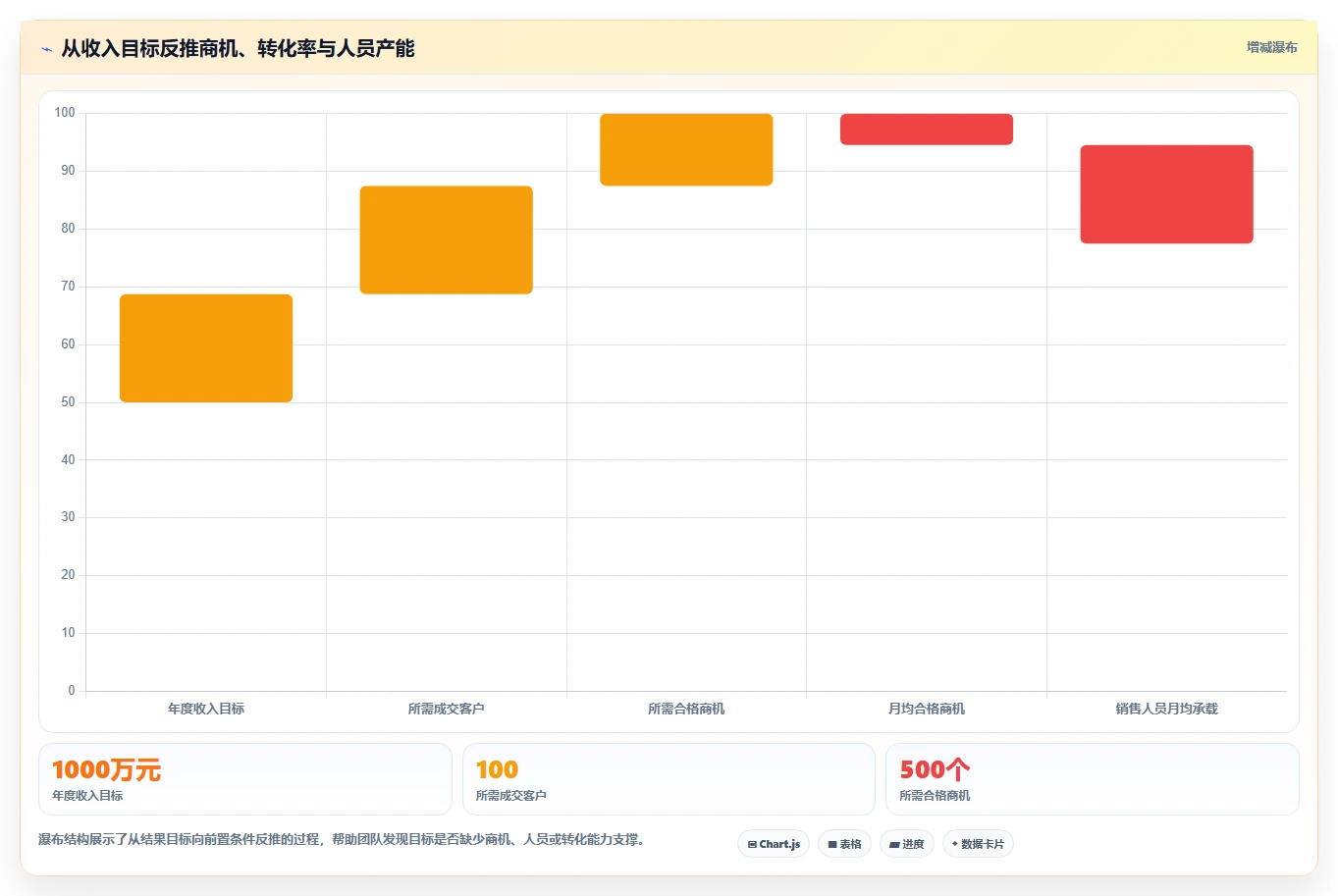1338x896 pixels.
Task: Click the 100 所需成交客户 value card
Action: 669,779
